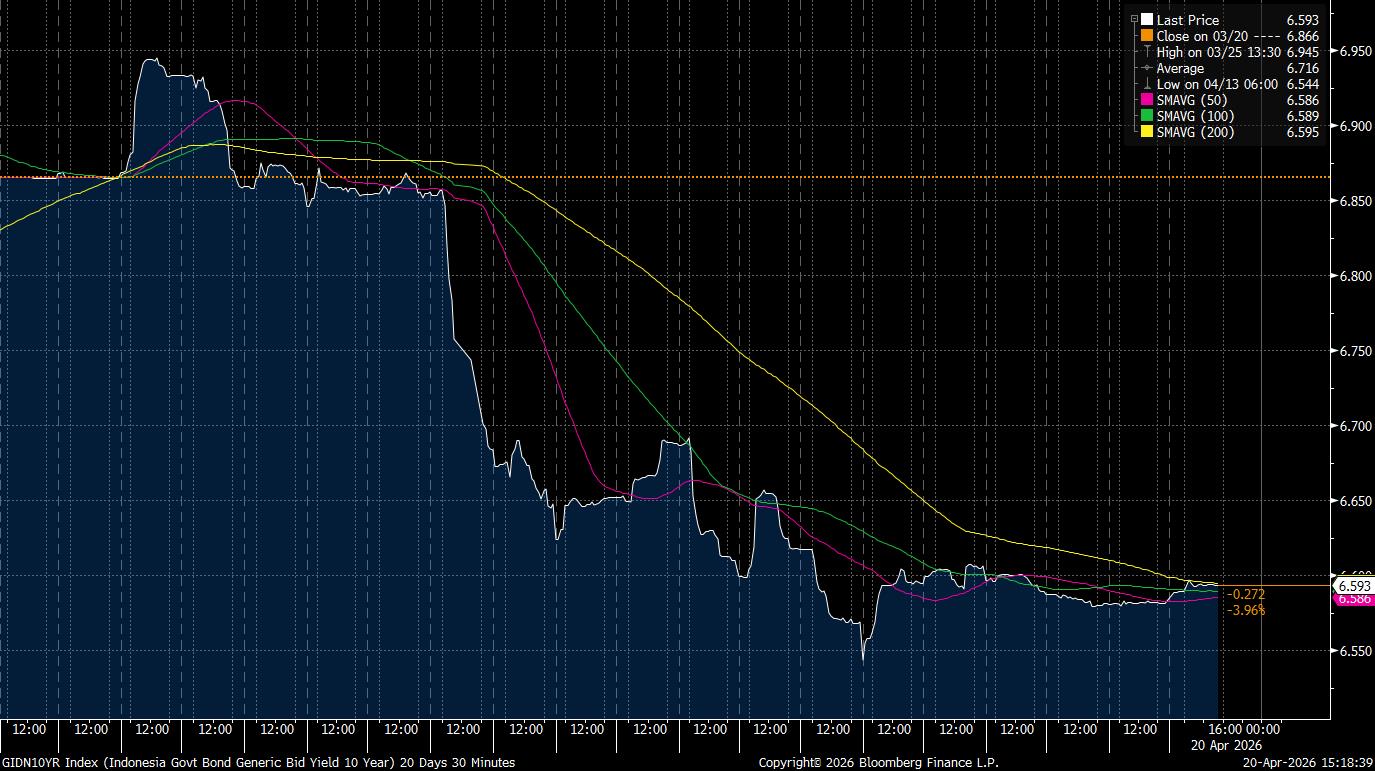Select the High on 03/25 marker icon
The image size is (1375, 771).
click(x=1147, y=52)
